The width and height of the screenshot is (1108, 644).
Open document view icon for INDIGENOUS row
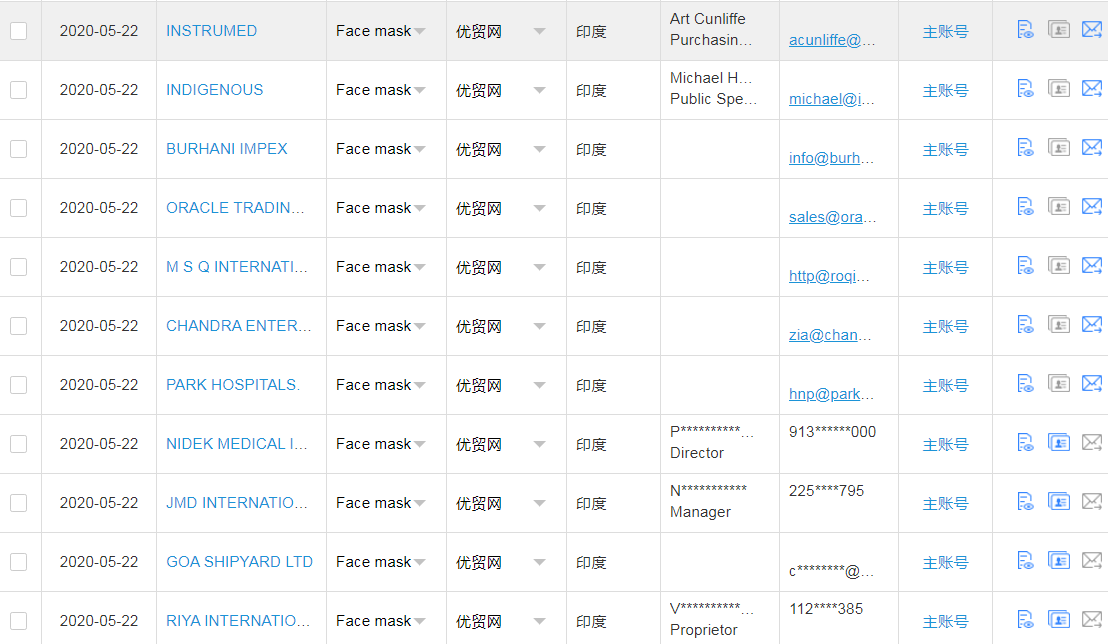pos(1025,88)
